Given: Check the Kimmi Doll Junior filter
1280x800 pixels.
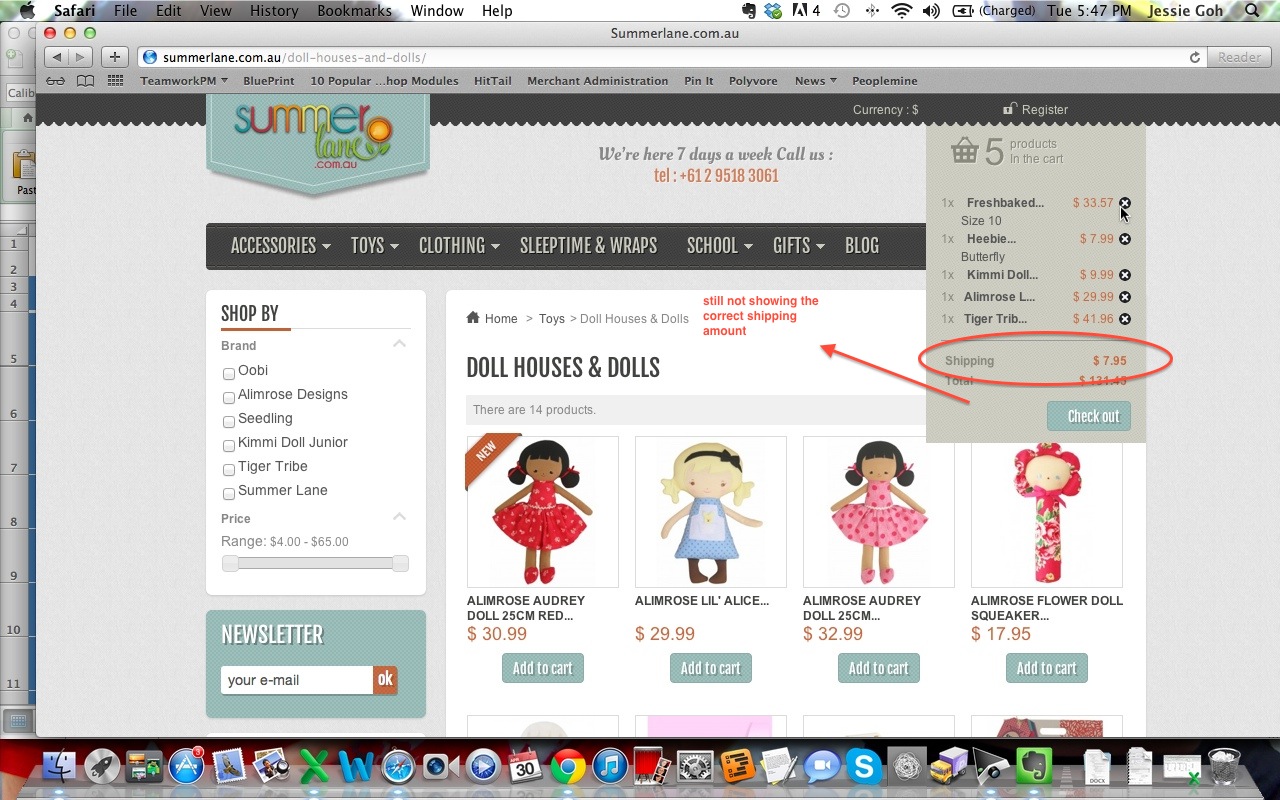Looking at the screenshot, I should click(x=229, y=445).
